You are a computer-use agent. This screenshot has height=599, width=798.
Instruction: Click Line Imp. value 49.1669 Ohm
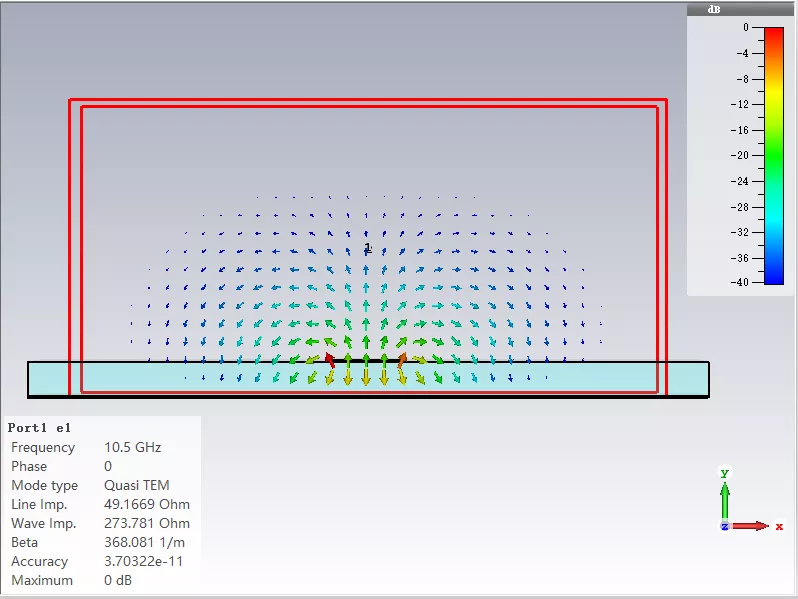(147, 504)
